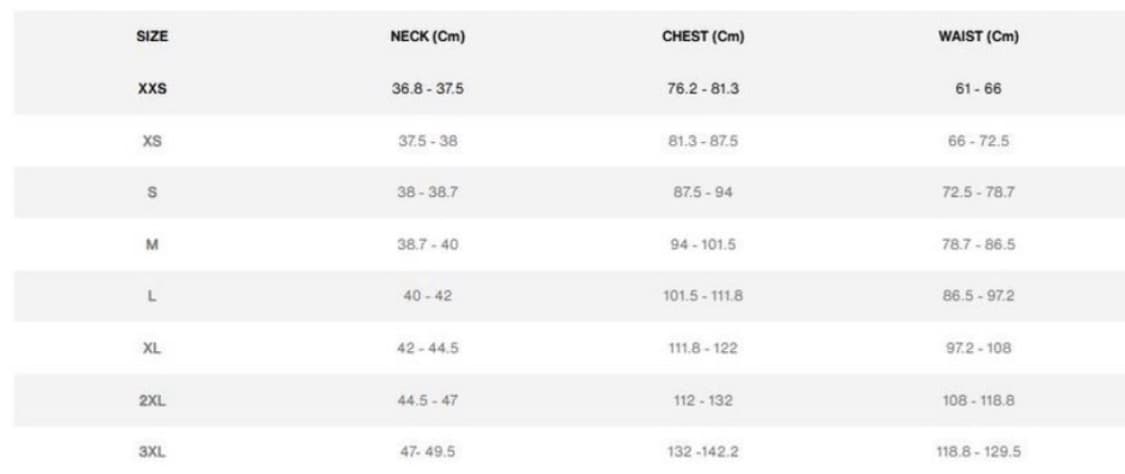Select the 2XL size row label
Image resolution: width=1125 pixels, height=474 pixels.
click(x=152, y=400)
